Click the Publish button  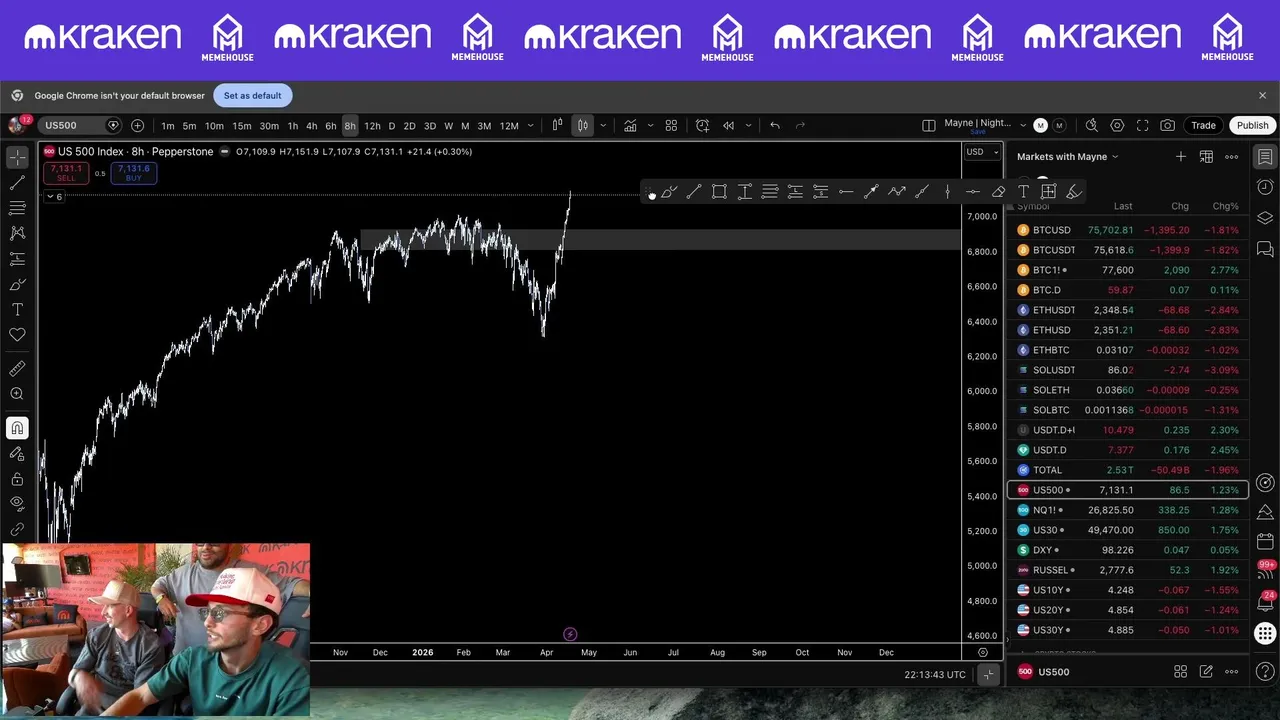(x=1252, y=126)
